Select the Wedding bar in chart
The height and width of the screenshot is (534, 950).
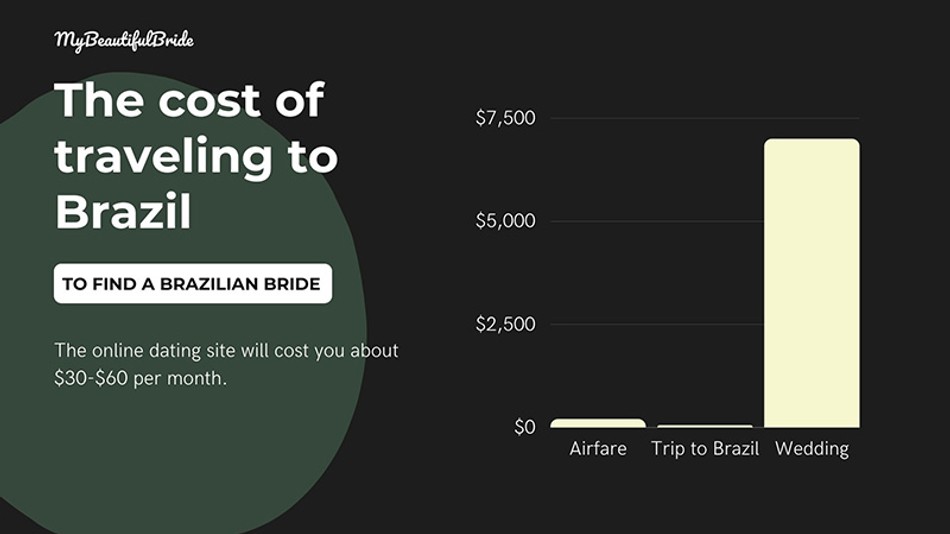811,283
